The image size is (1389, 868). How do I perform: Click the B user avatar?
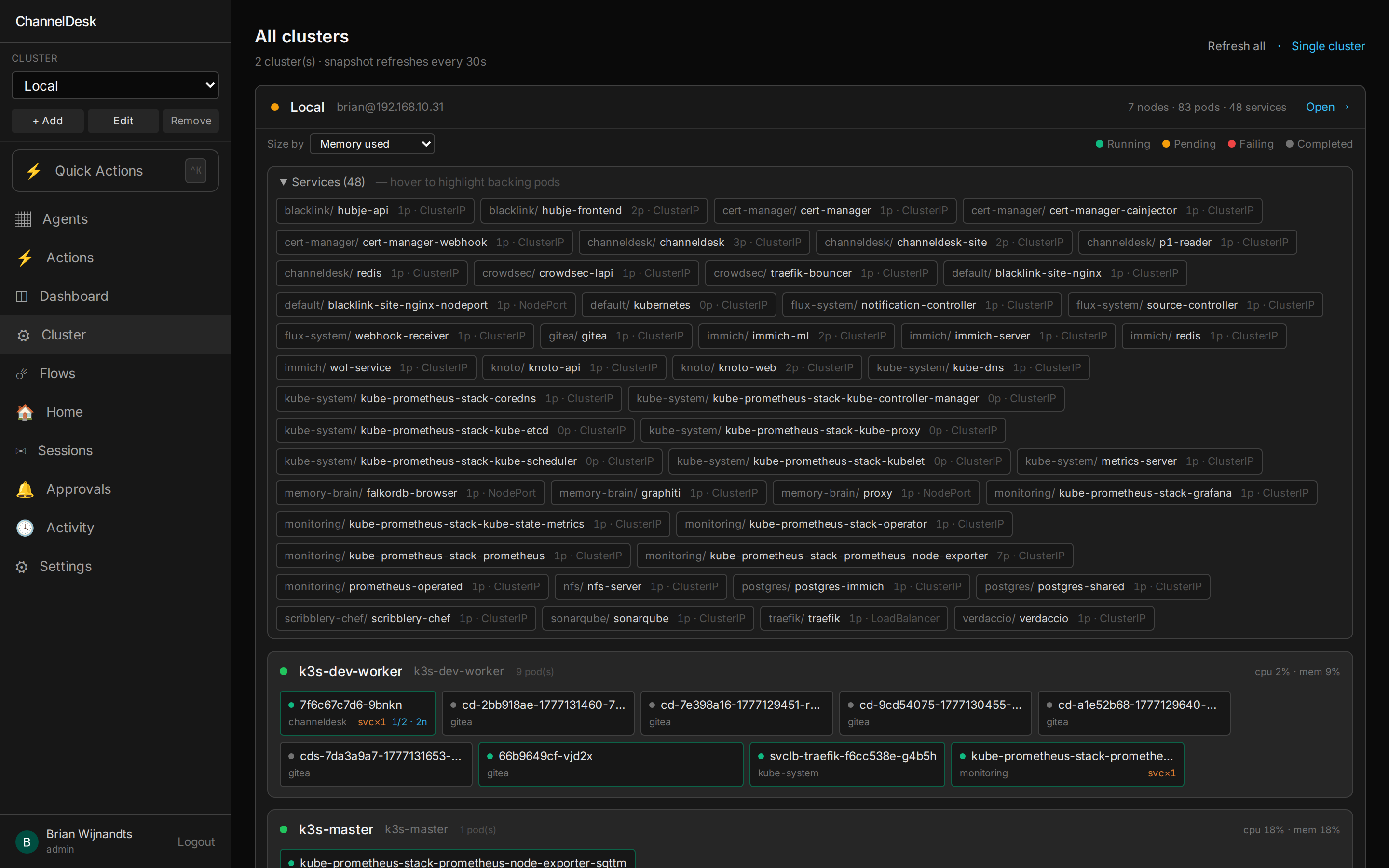pyautogui.click(x=27, y=841)
